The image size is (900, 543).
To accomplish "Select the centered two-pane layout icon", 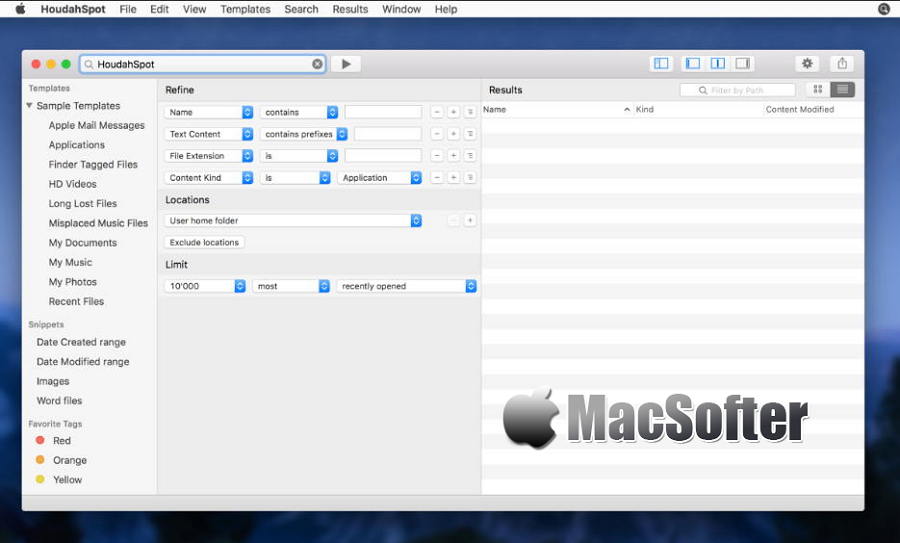I will (x=717, y=64).
